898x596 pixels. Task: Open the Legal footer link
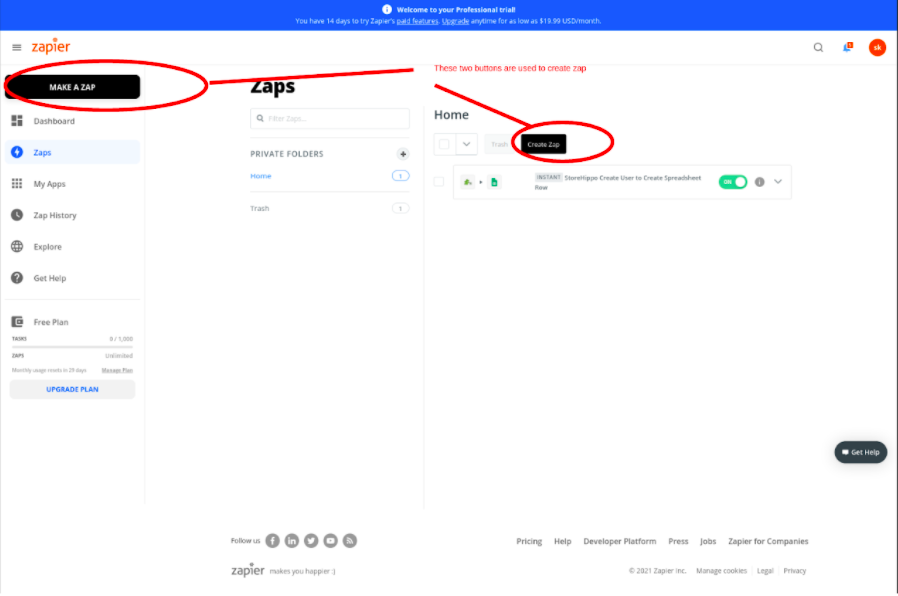[x=765, y=571]
